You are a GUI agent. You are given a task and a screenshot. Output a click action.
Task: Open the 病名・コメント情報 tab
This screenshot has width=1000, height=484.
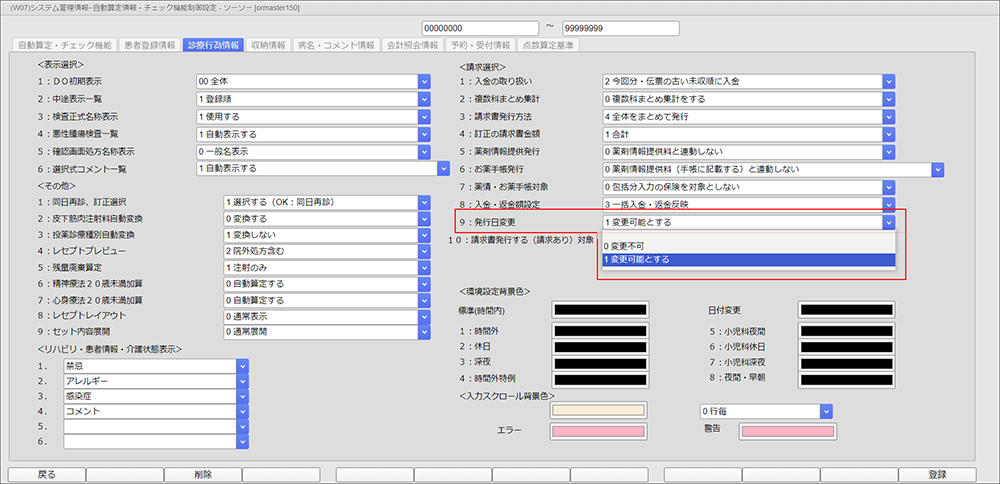pos(337,45)
